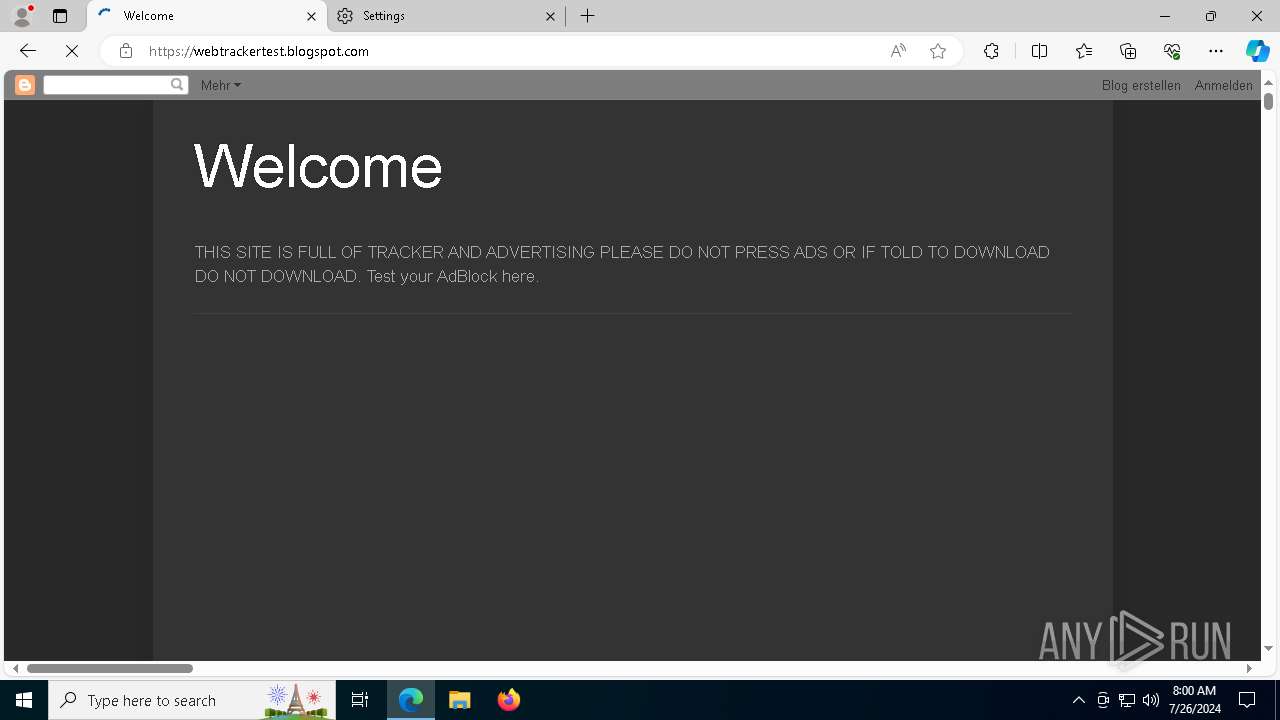Focus the Blogger search field
The width and height of the screenshot is (1280, 720).
[106, 85]
